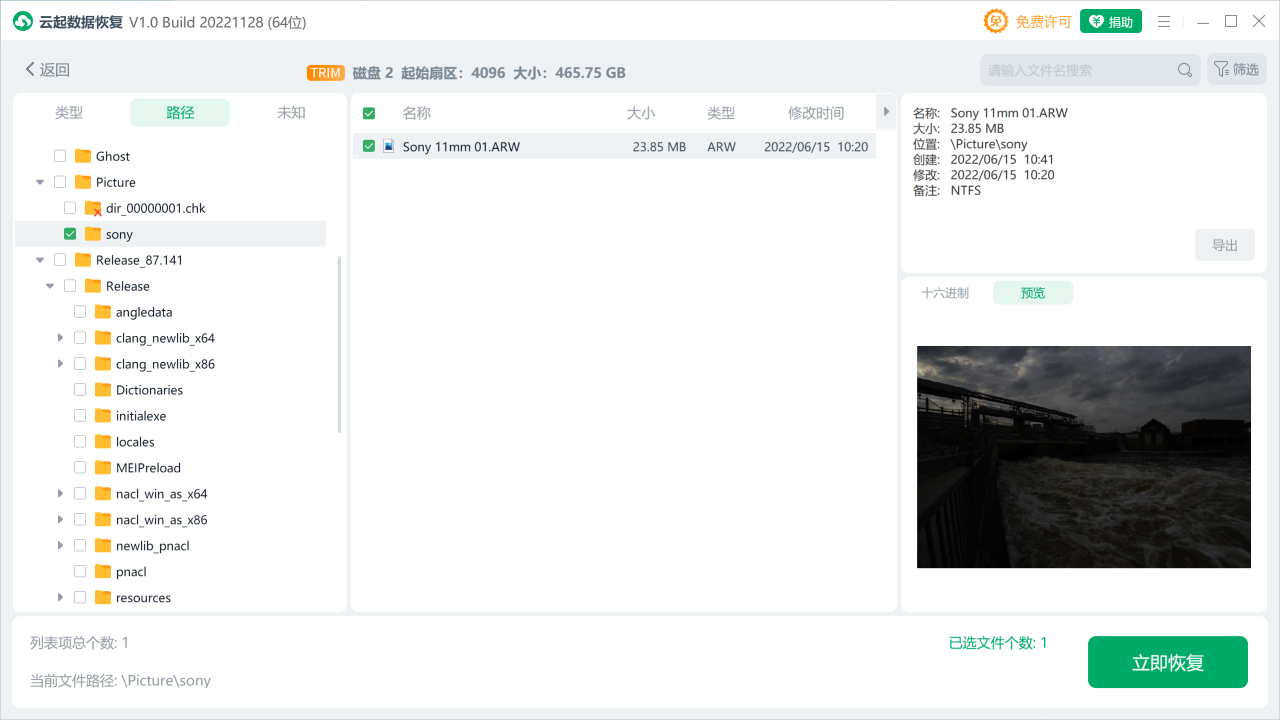Screen dimensions: 1280x720
Task: Click the 免费许可 license icon
Action: (x=997, y=20)
